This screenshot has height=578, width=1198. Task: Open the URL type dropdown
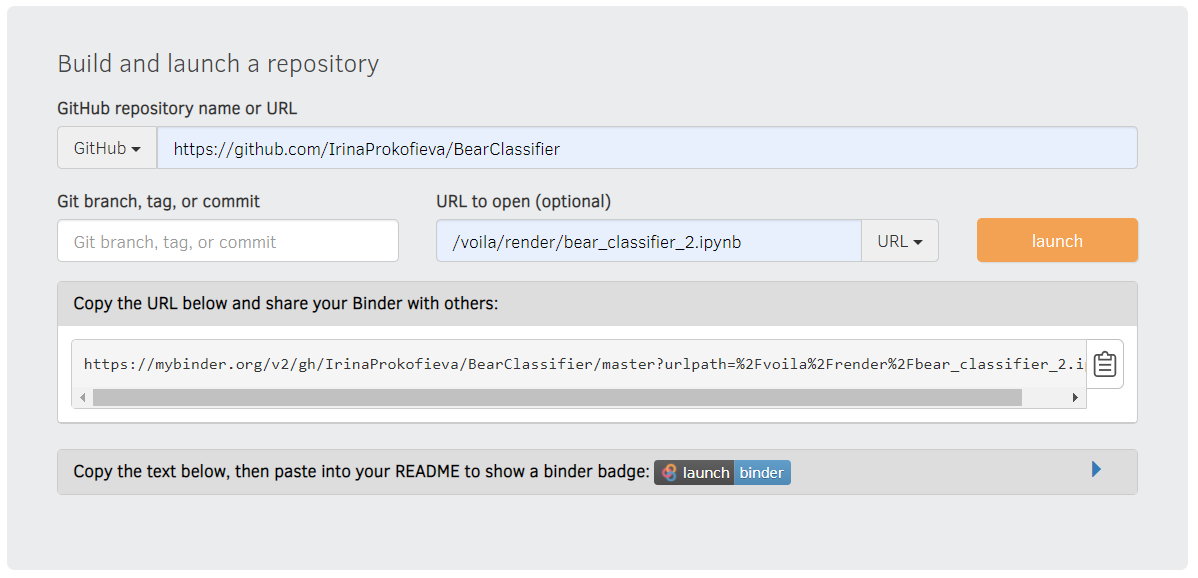[900, 241]
